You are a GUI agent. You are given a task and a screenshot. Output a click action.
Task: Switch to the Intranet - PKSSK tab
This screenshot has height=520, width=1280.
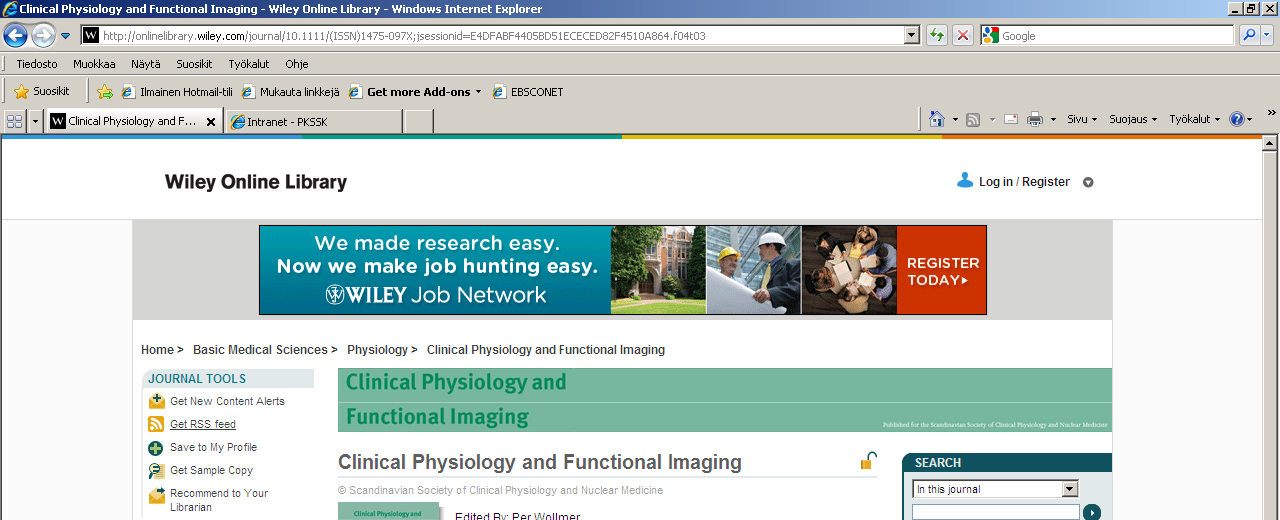pyautogui.click(x=314, y=122)
